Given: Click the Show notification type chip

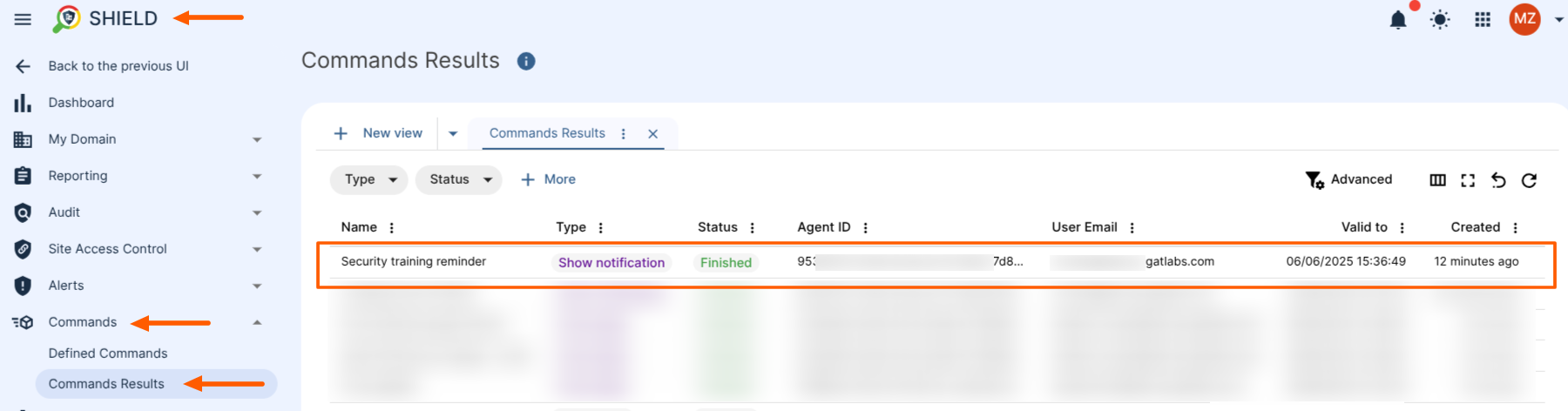Looking at the screenshot, I should pyautogui.click(x=612, y=262).
